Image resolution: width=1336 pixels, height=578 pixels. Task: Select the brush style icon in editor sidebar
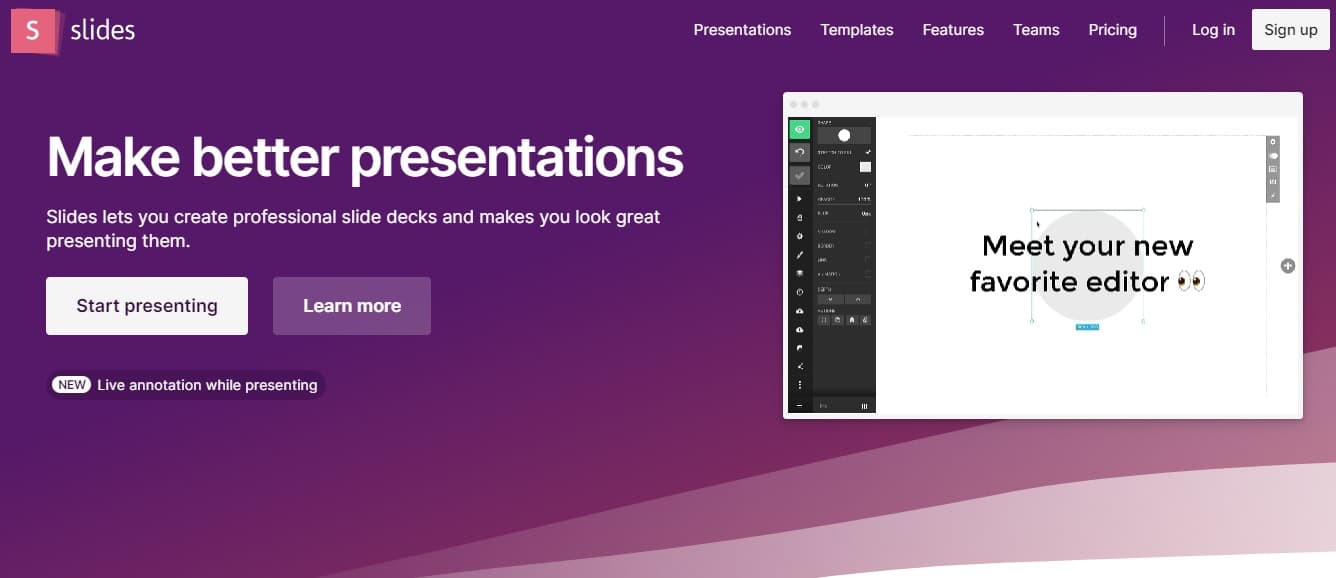800,254
